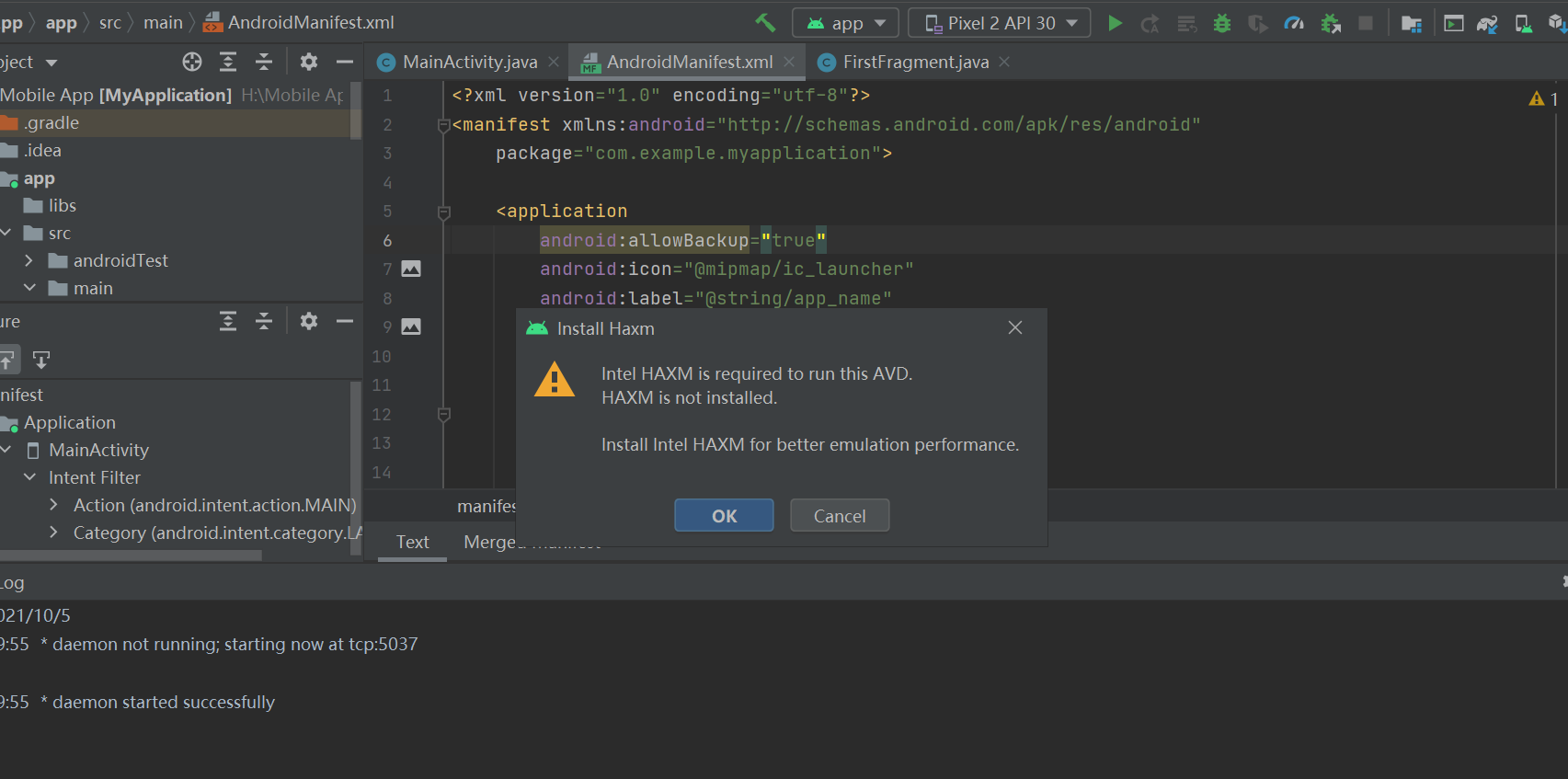Click the android:allowBackup attribute text
Screen dimensions: 1568x779
pos(645,240)
